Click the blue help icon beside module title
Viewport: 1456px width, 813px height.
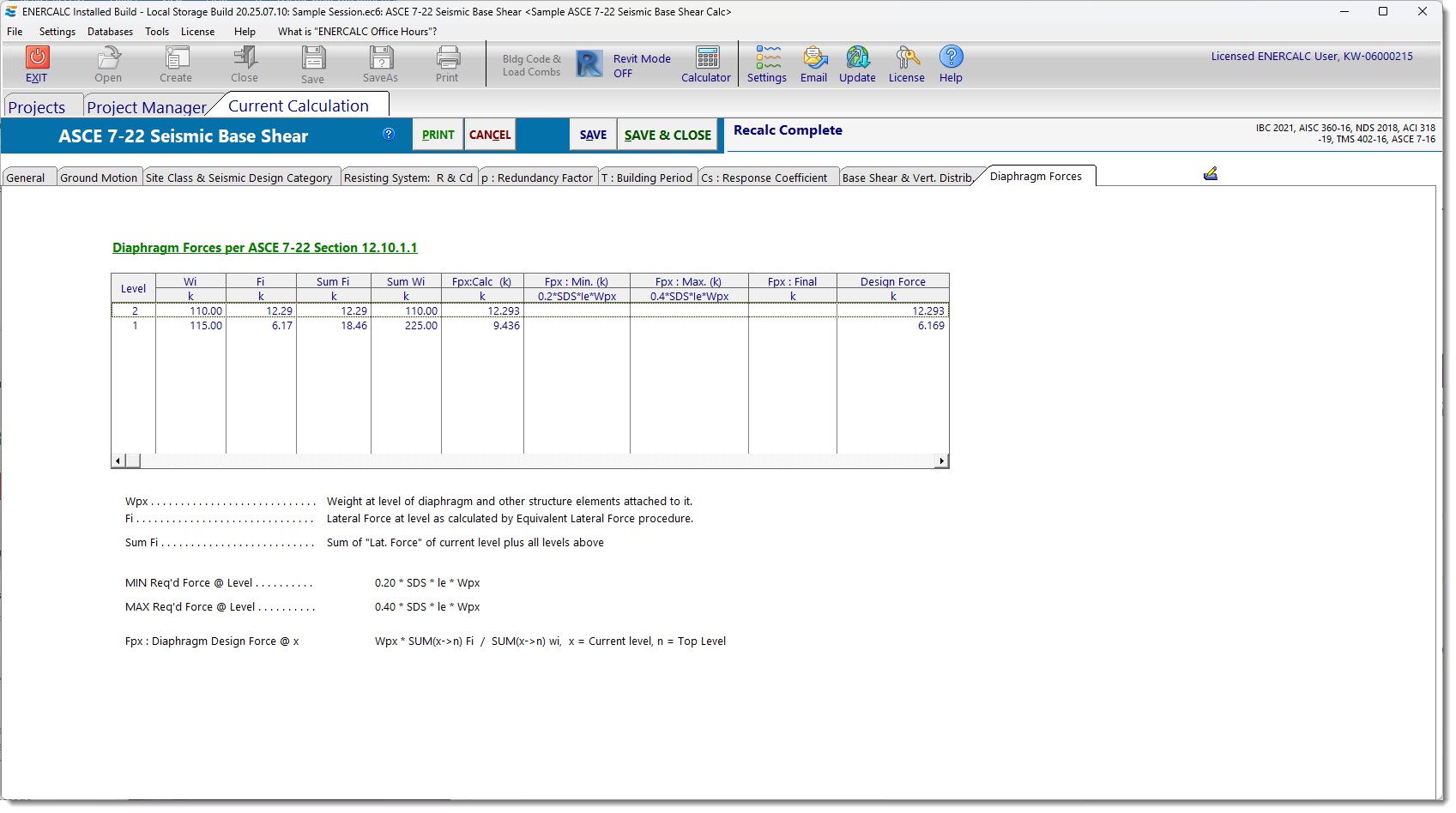pos(389,134)
